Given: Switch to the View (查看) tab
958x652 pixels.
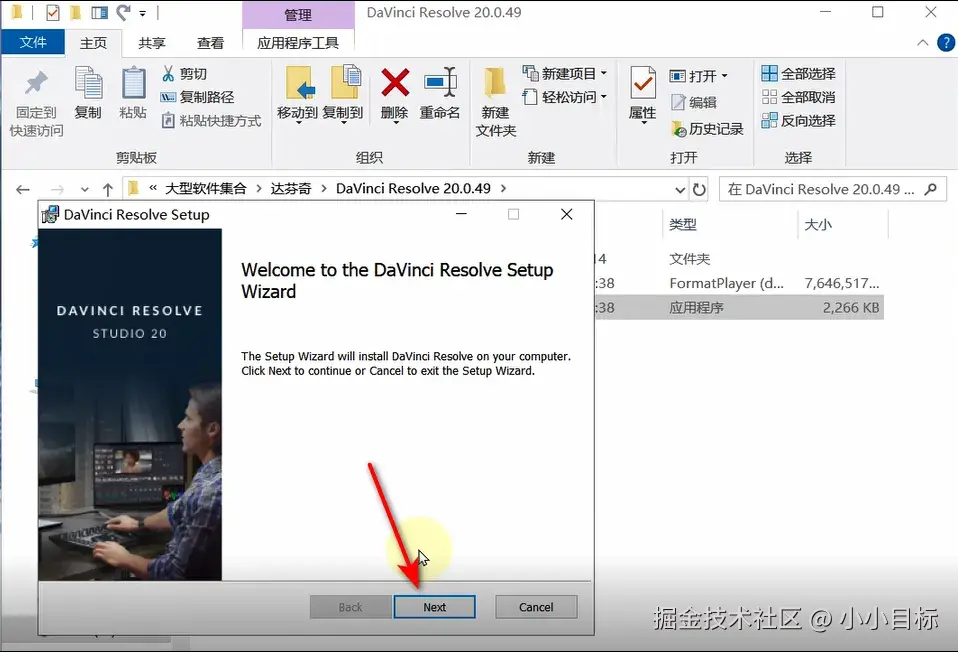Looking at the screenshot, I should click(210, 43).
